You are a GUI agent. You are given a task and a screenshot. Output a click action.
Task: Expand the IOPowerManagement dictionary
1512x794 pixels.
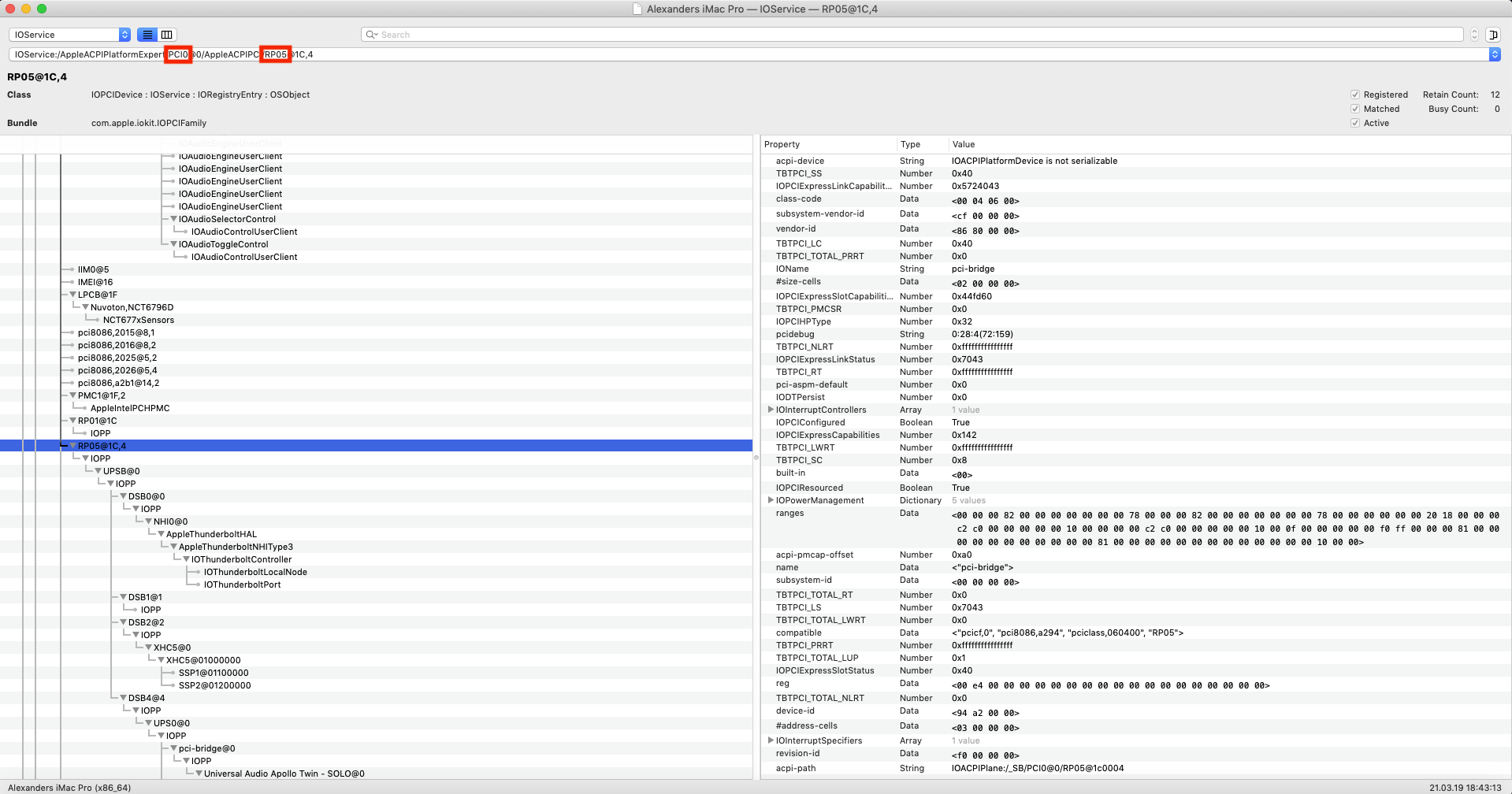(x=771, y=500)
